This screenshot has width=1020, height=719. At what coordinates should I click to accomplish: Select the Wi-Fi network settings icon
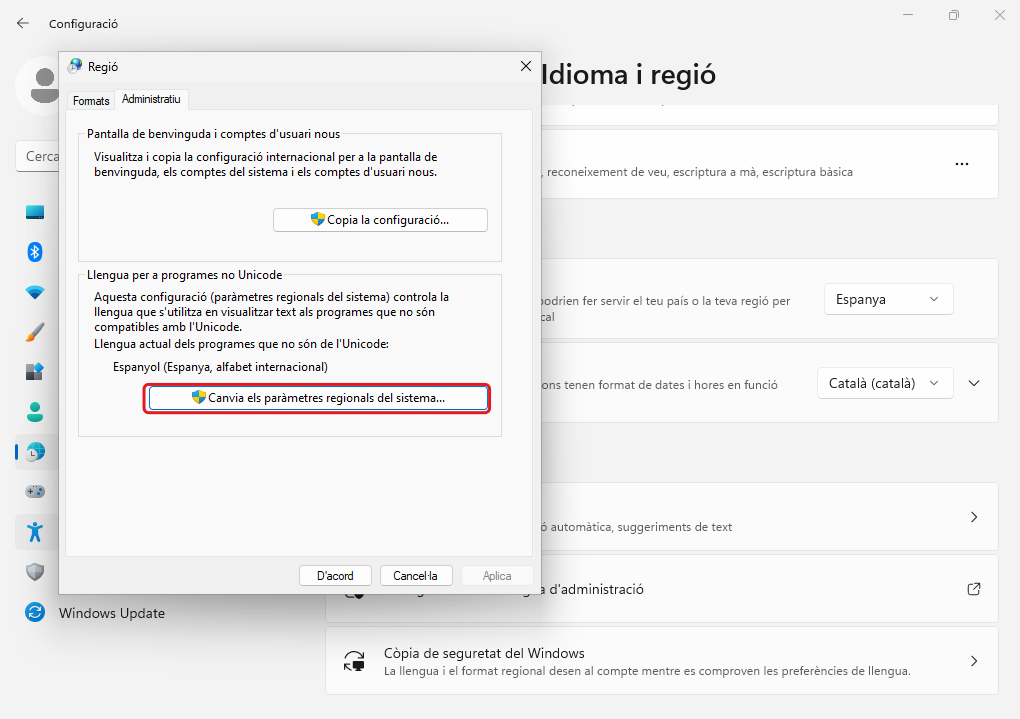pyautogui.click(x=35, y=292)
